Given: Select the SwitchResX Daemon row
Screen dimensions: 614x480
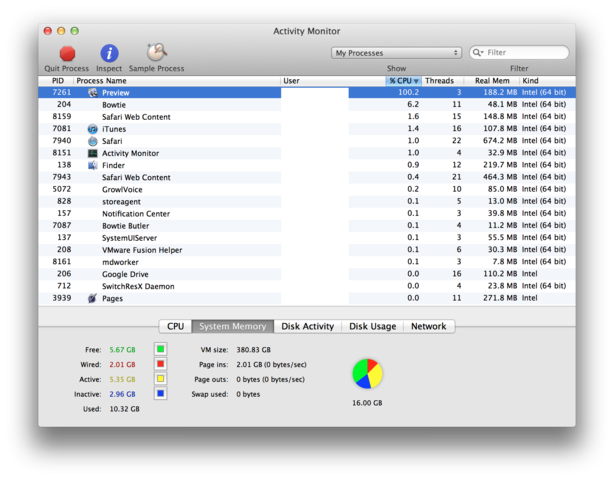Looking at the screenshot, I should (x=307, y=286).
